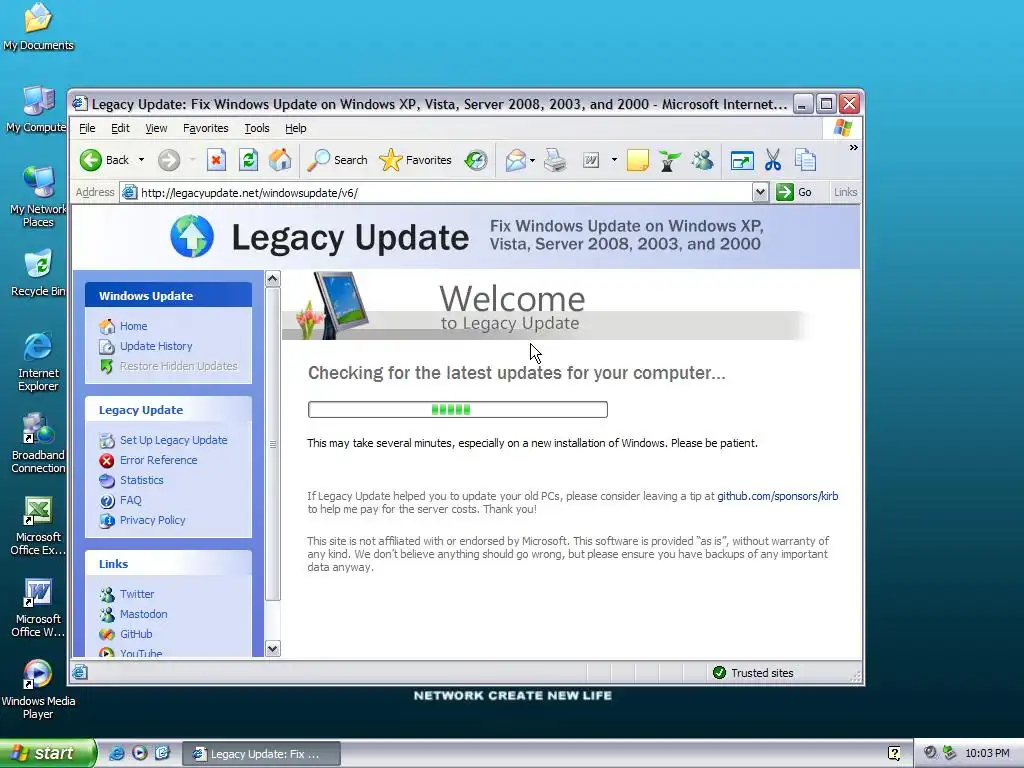Open Mastodon link in sidebar
Viewport: 1024px width, 768px height.
(144, 614)
